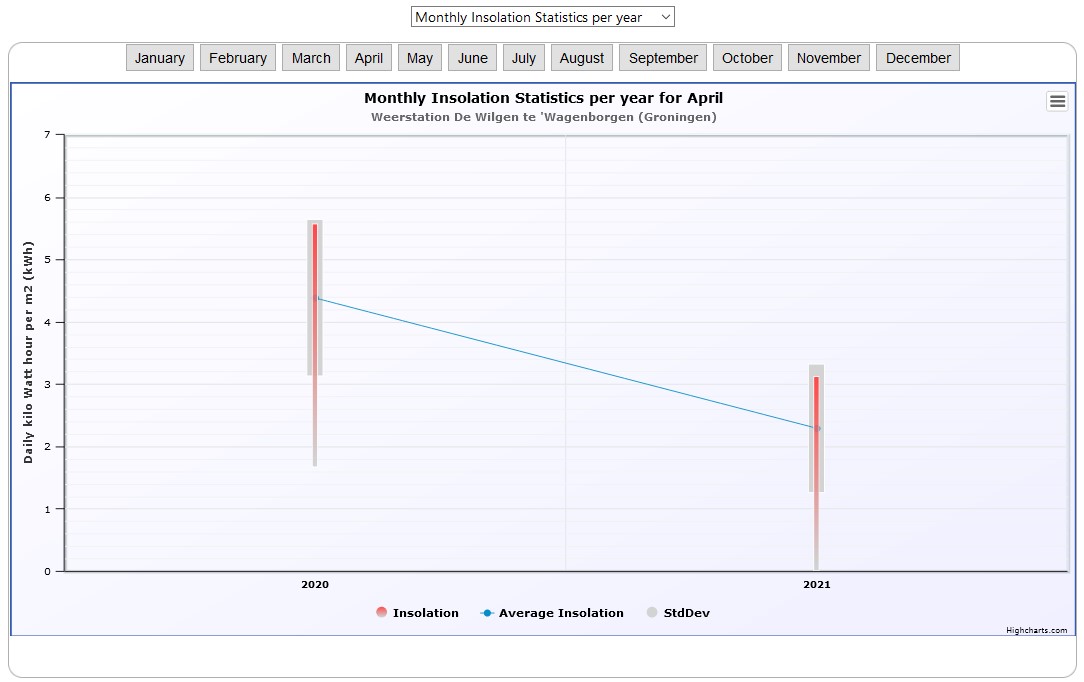Open September statistics
This screenshot has width=1084, height=682.
click(663, 58)
